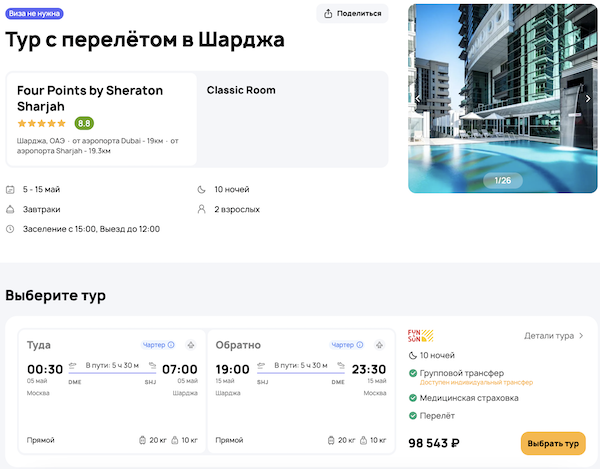Click the 8.8 hotel rating badge
Viewport: 600px width, 469px height.
(85, 123)
